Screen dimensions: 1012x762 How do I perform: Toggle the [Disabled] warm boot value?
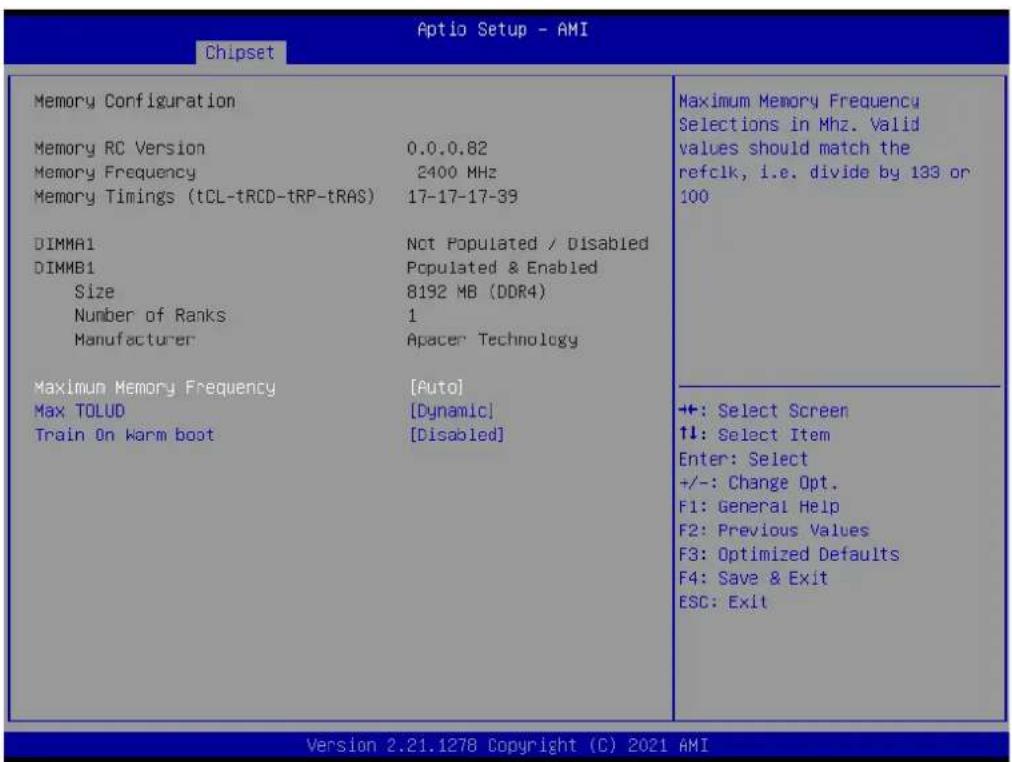[457, 435]
